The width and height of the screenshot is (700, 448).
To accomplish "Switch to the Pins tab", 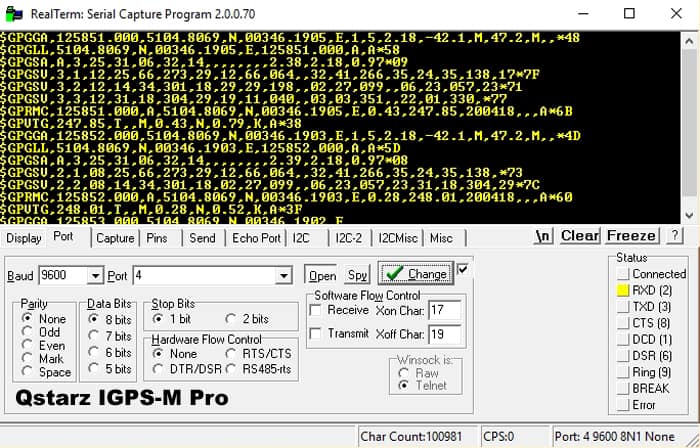I will [157, 238].
